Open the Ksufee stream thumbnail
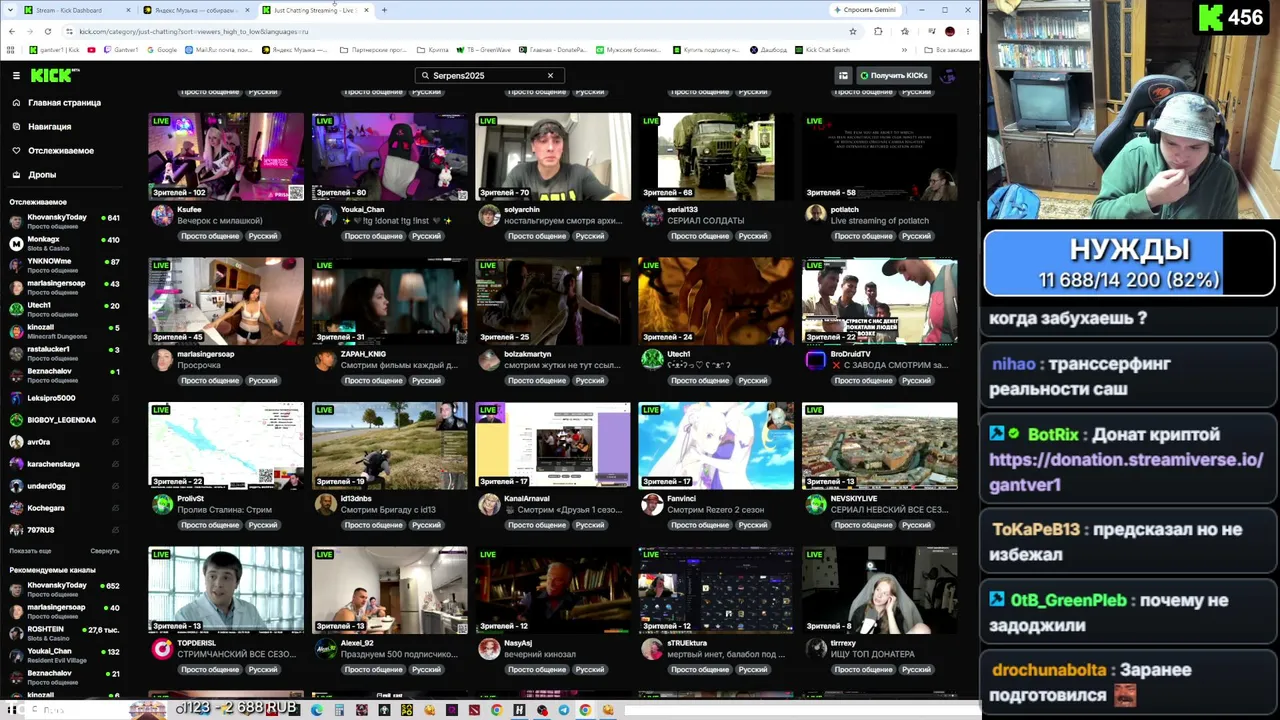Image resolution: width=1280 pixels, height=720 pixels. 226,157
